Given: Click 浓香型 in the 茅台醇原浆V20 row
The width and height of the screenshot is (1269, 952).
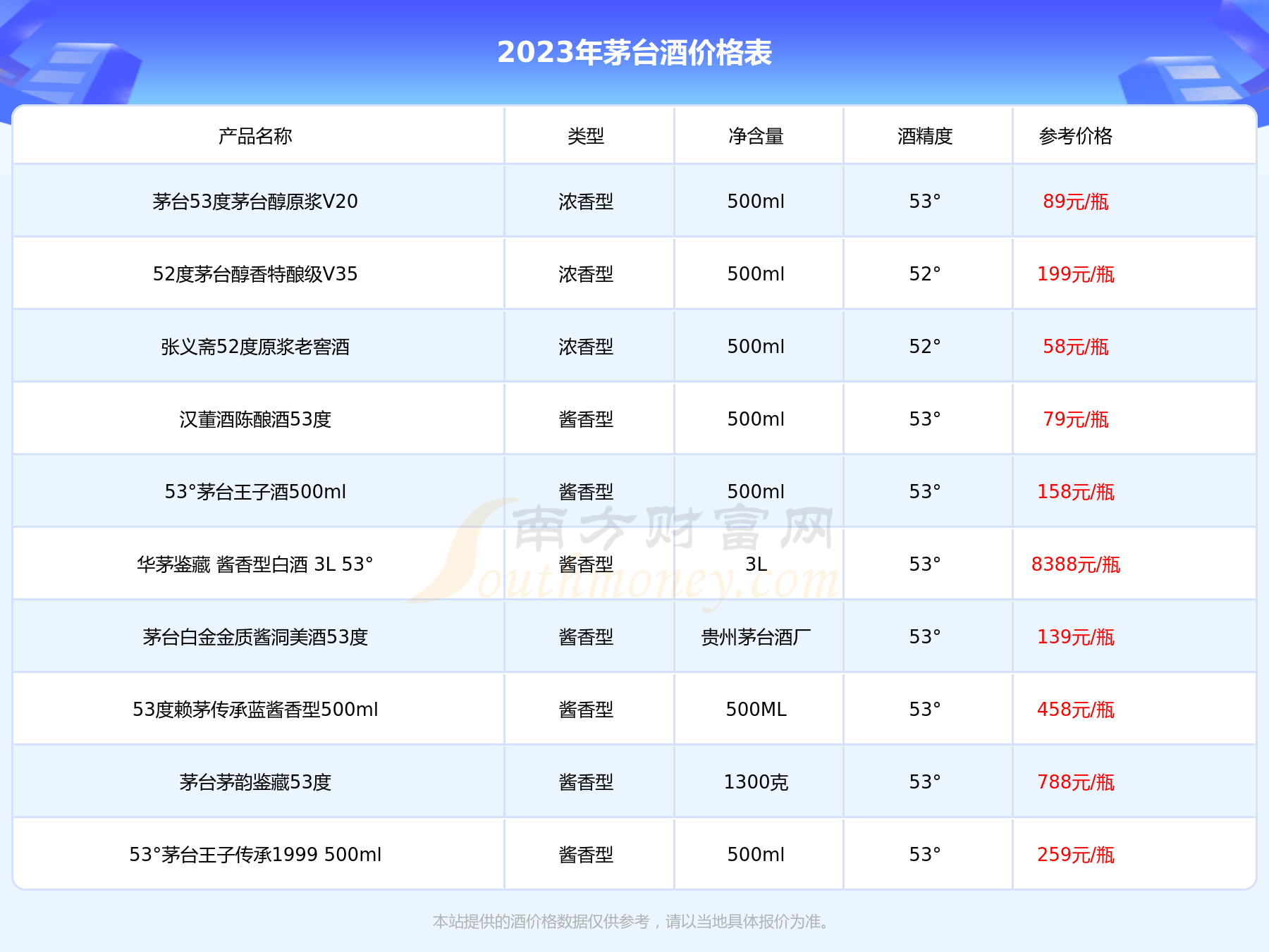Looking at the screenshot, I should click(586, 202).
